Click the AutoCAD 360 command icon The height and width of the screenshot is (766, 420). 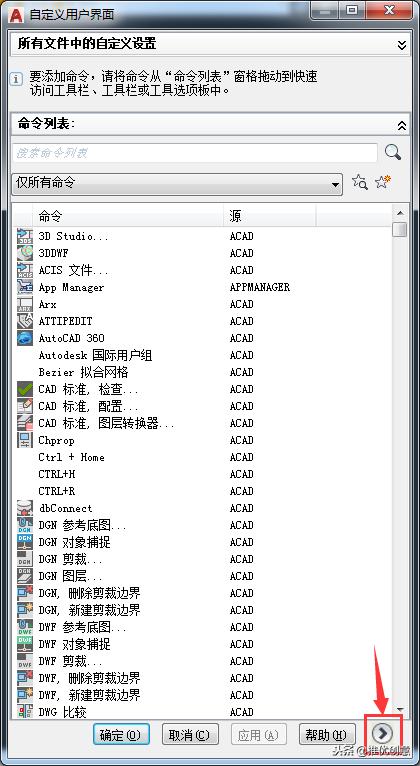[24, 338]
